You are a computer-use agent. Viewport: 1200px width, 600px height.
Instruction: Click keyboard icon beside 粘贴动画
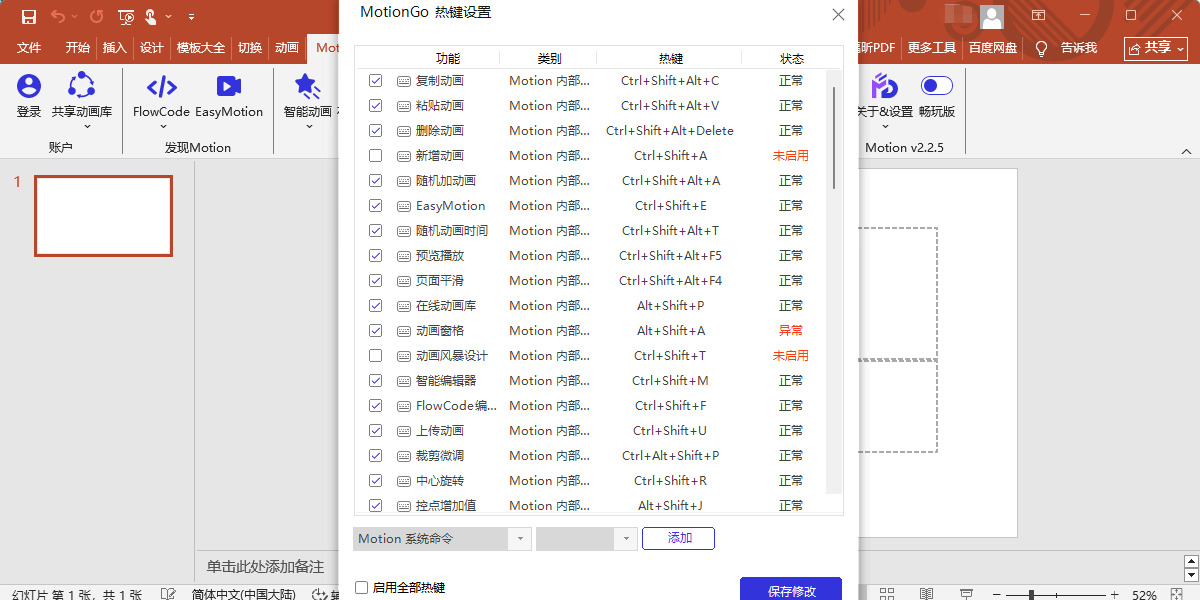coord(403,106)
